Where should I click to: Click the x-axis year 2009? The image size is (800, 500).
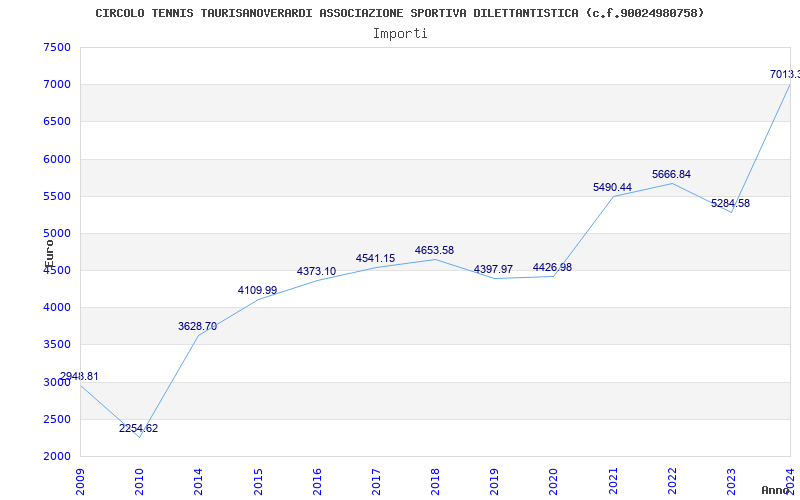click(x=80, y=482)
